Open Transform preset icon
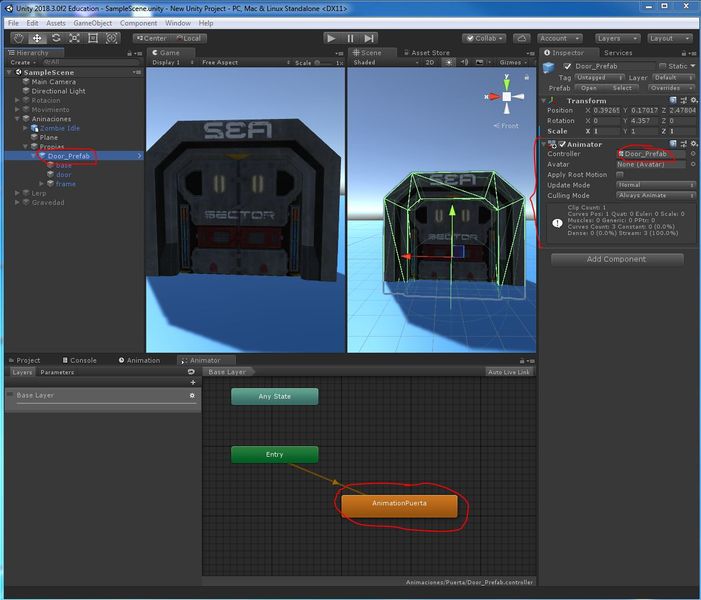 (684, 100)
